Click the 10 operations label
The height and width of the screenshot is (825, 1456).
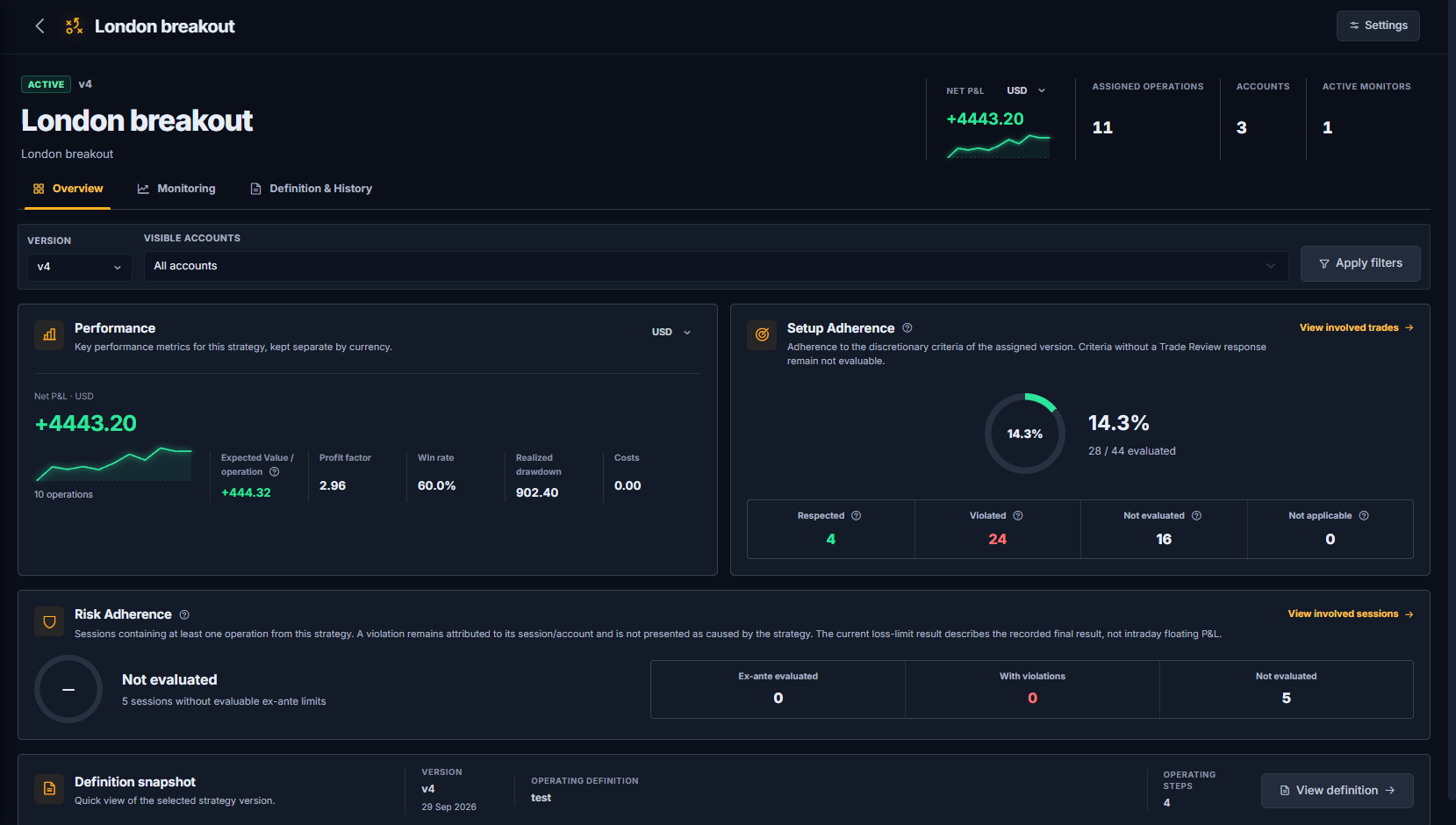63,495
